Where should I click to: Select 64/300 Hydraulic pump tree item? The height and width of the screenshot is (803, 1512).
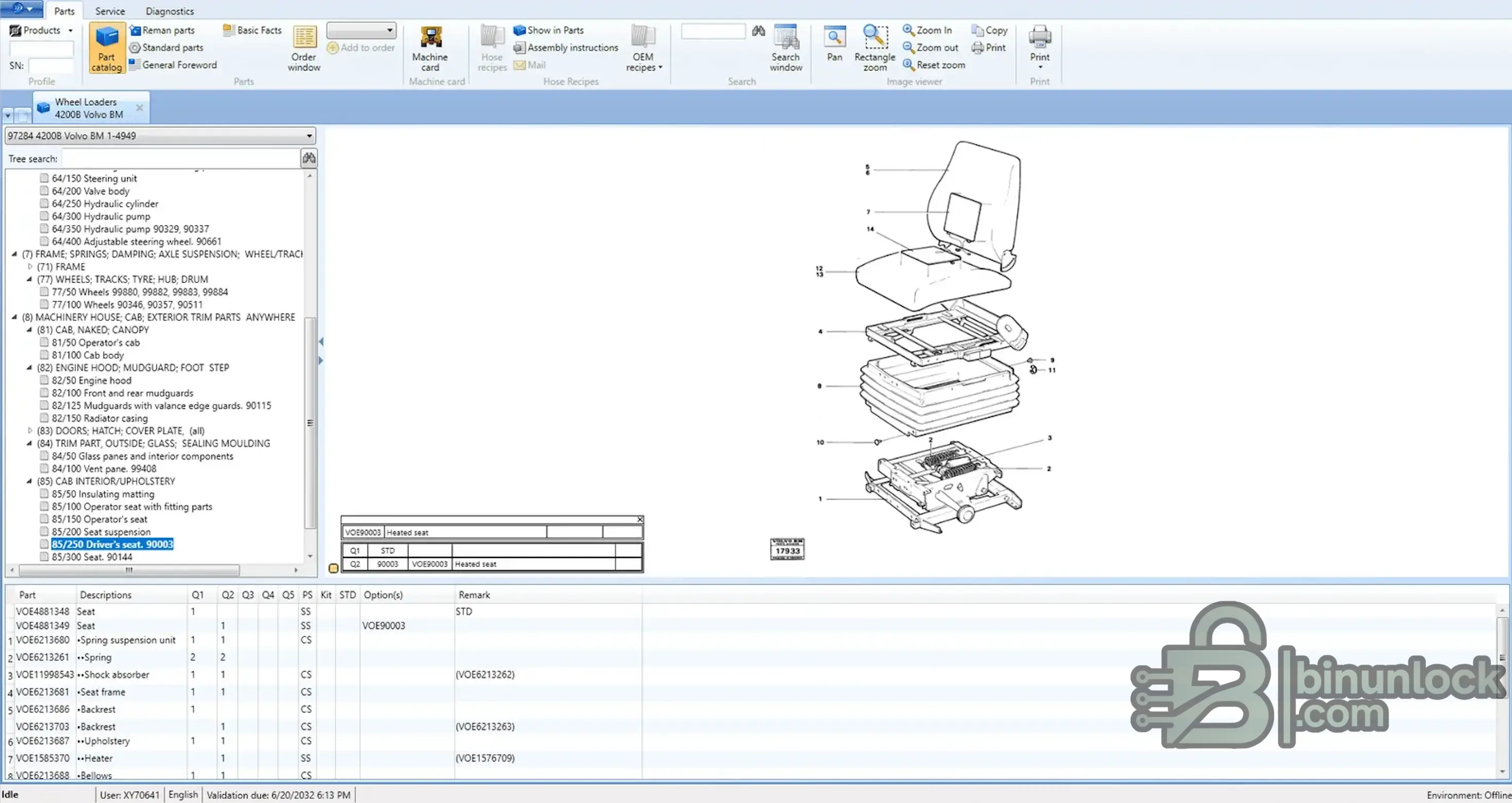[101, 216]
